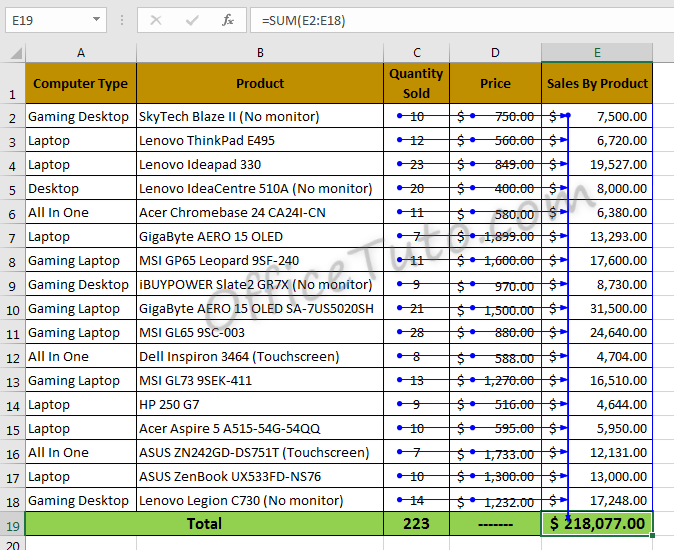Select the dashed Price total cell in row 19
Viewport: 674px width, 550px height.
click(495, 524)
